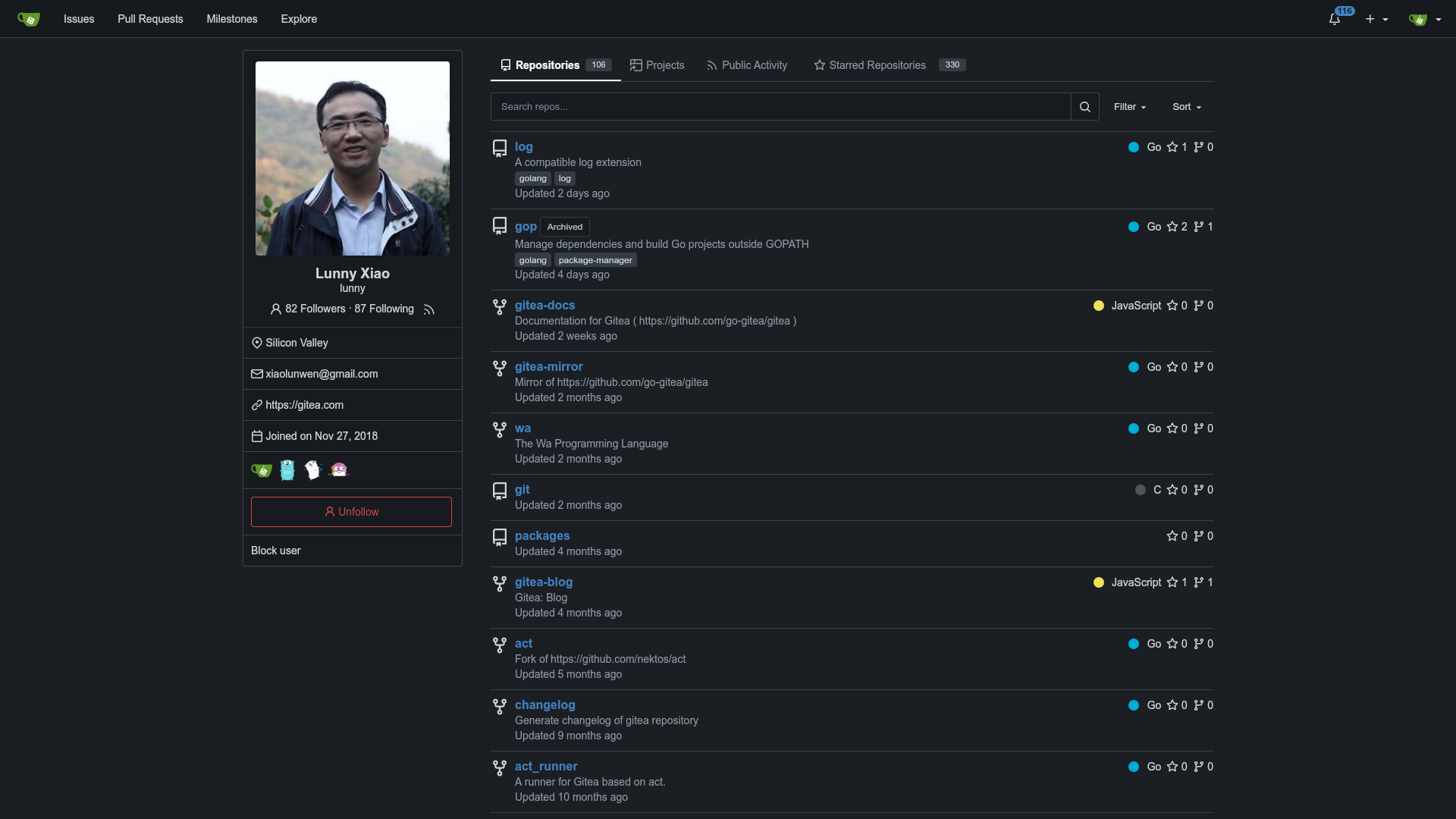Click the Block user option
The image size is (1456, 819).
click(x=275, y=551)
